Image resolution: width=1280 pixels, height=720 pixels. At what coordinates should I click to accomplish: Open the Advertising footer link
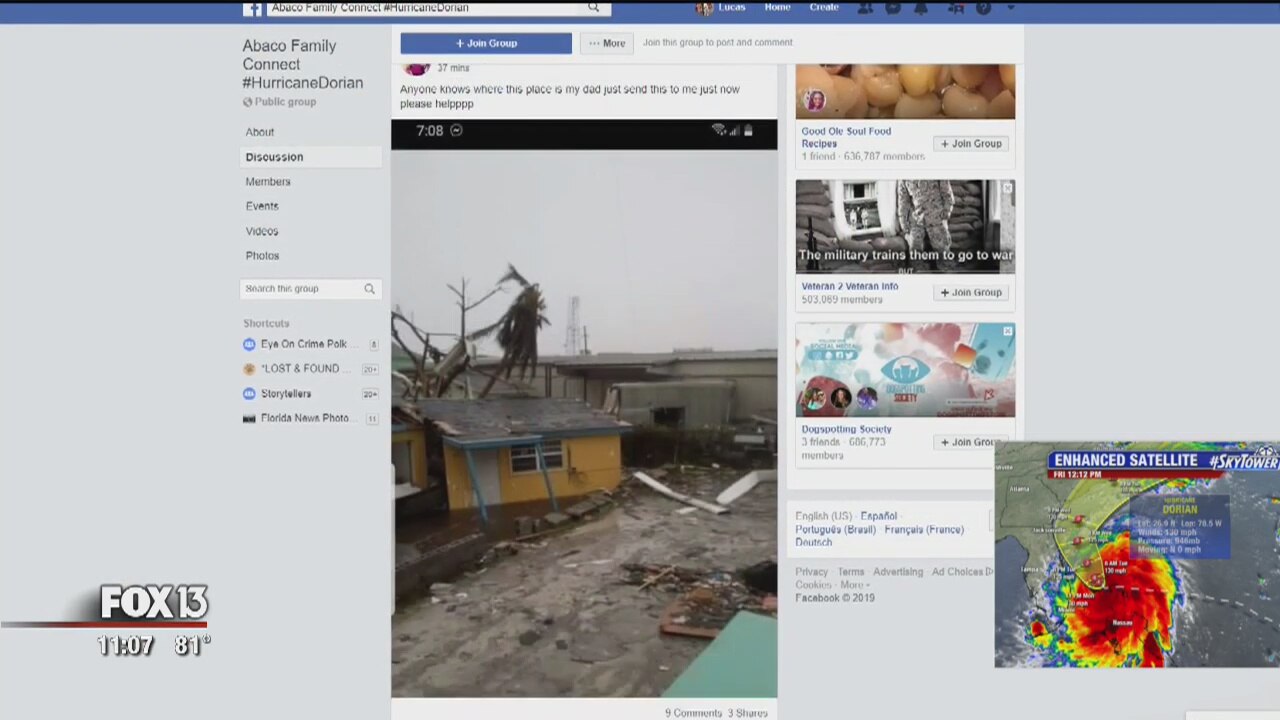coord(898,572)
